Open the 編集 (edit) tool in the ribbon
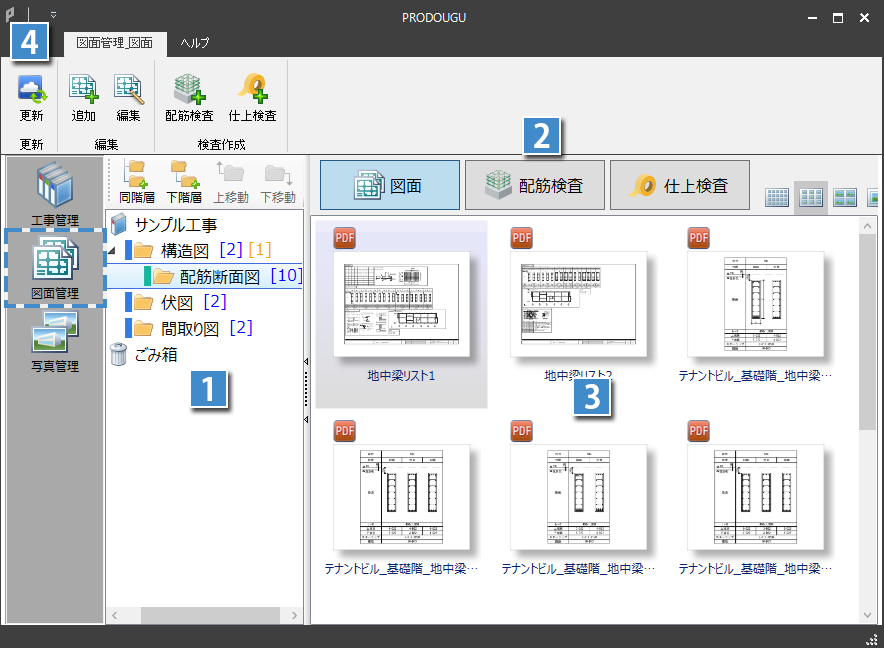 pos(128,97)
